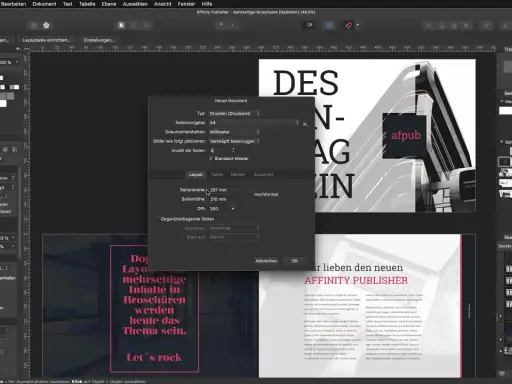Open the Dokumenteinheiten dropdown showing Millimeter
Viewport: 512px width, 384px height.
(x=234, y=132)
